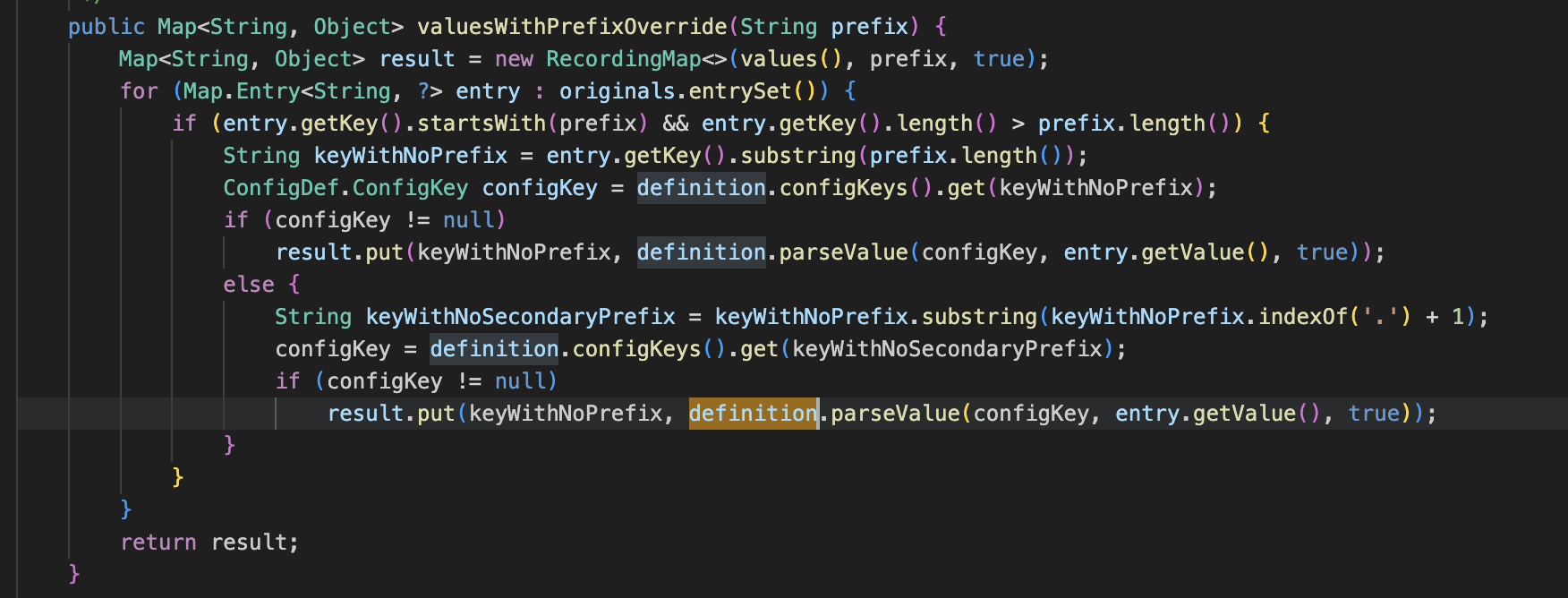Click the values() call in the RecordingMap line
1568x598 pixels.
791,59
